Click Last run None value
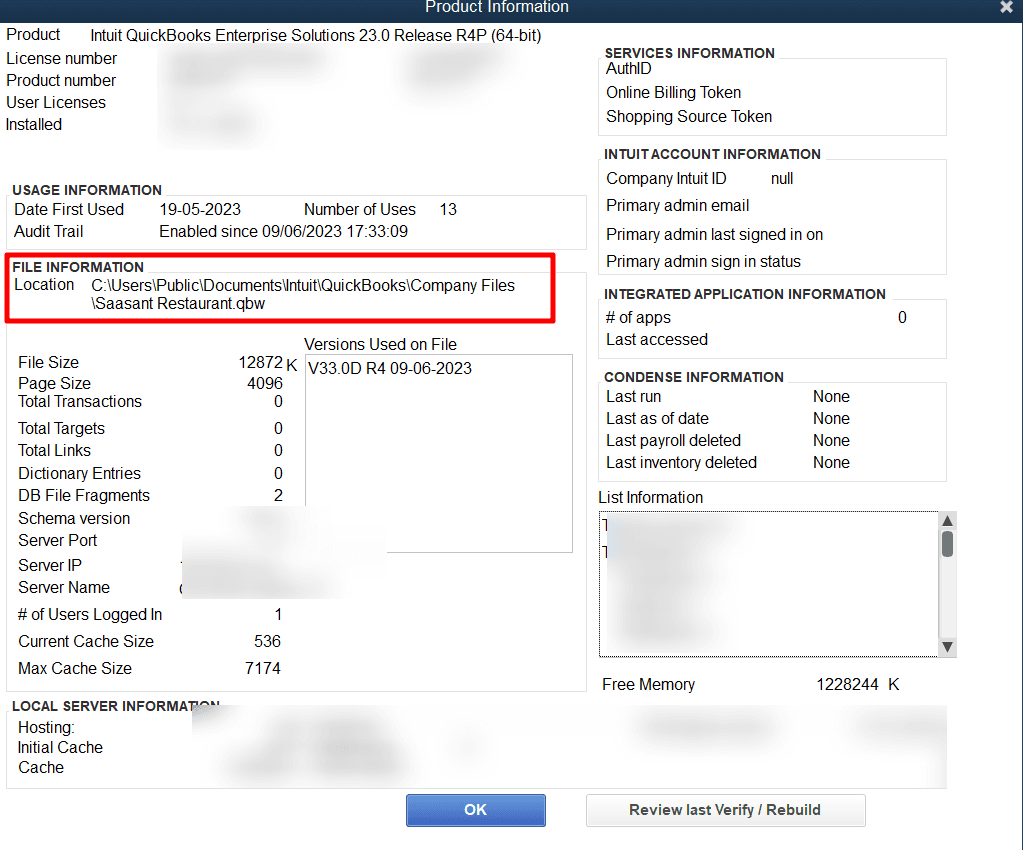 [831, 396]
